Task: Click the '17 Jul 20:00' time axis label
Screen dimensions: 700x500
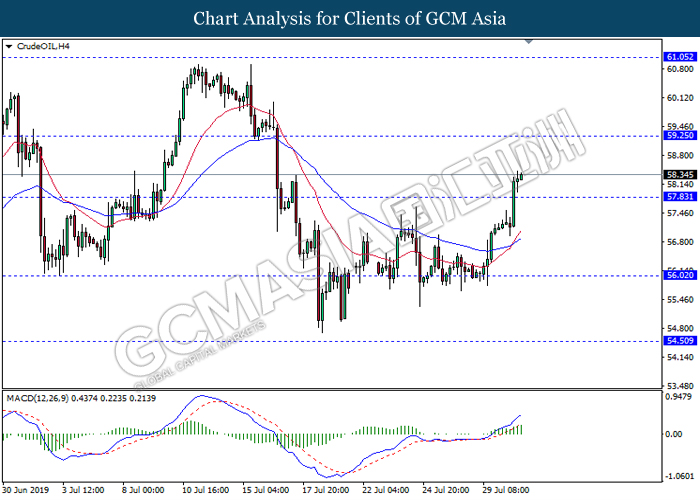Action: [x=325, y=490]
